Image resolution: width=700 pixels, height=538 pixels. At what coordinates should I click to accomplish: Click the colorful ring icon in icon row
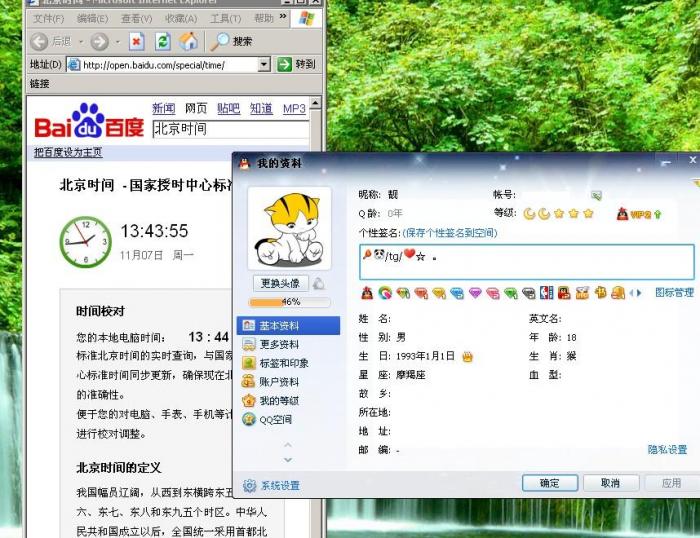coord(385,293)
